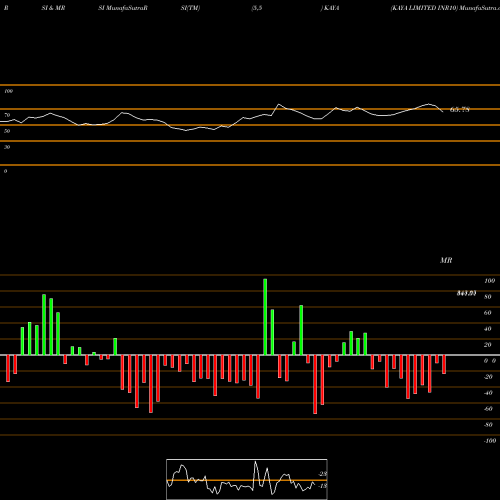Click MR axis label 20
Image resolution: width=500 pixels, height=500 pixels.
tap(488, 345)
